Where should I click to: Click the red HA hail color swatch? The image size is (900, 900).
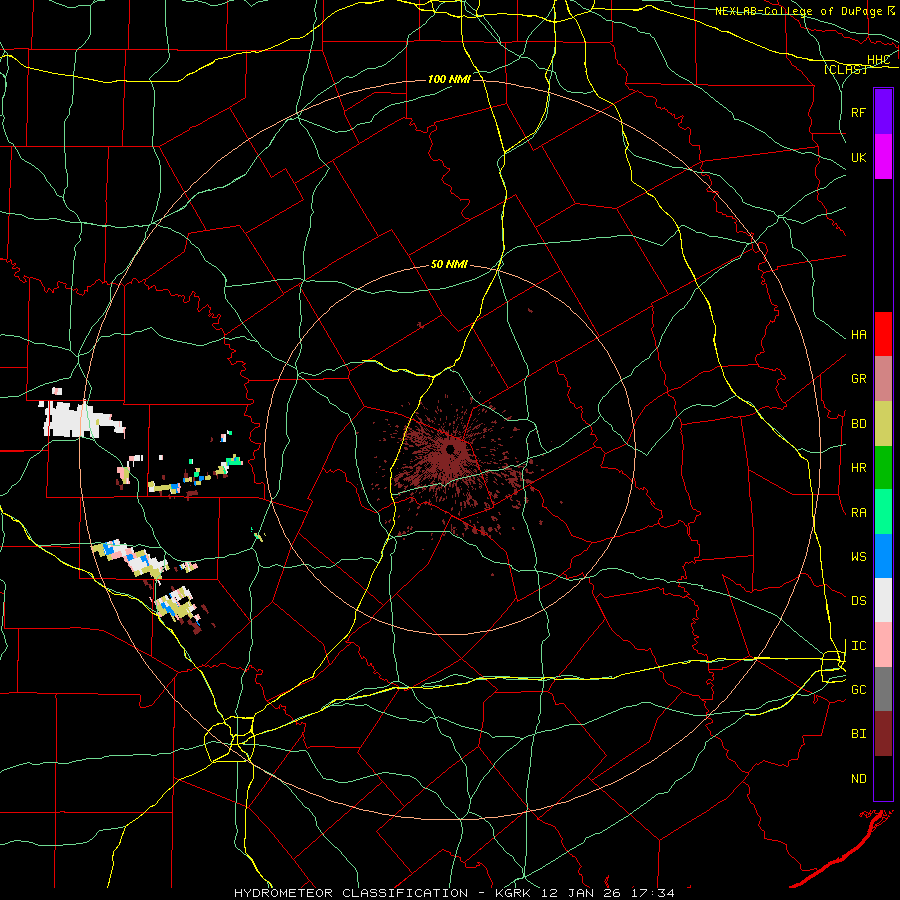(883, 334)
